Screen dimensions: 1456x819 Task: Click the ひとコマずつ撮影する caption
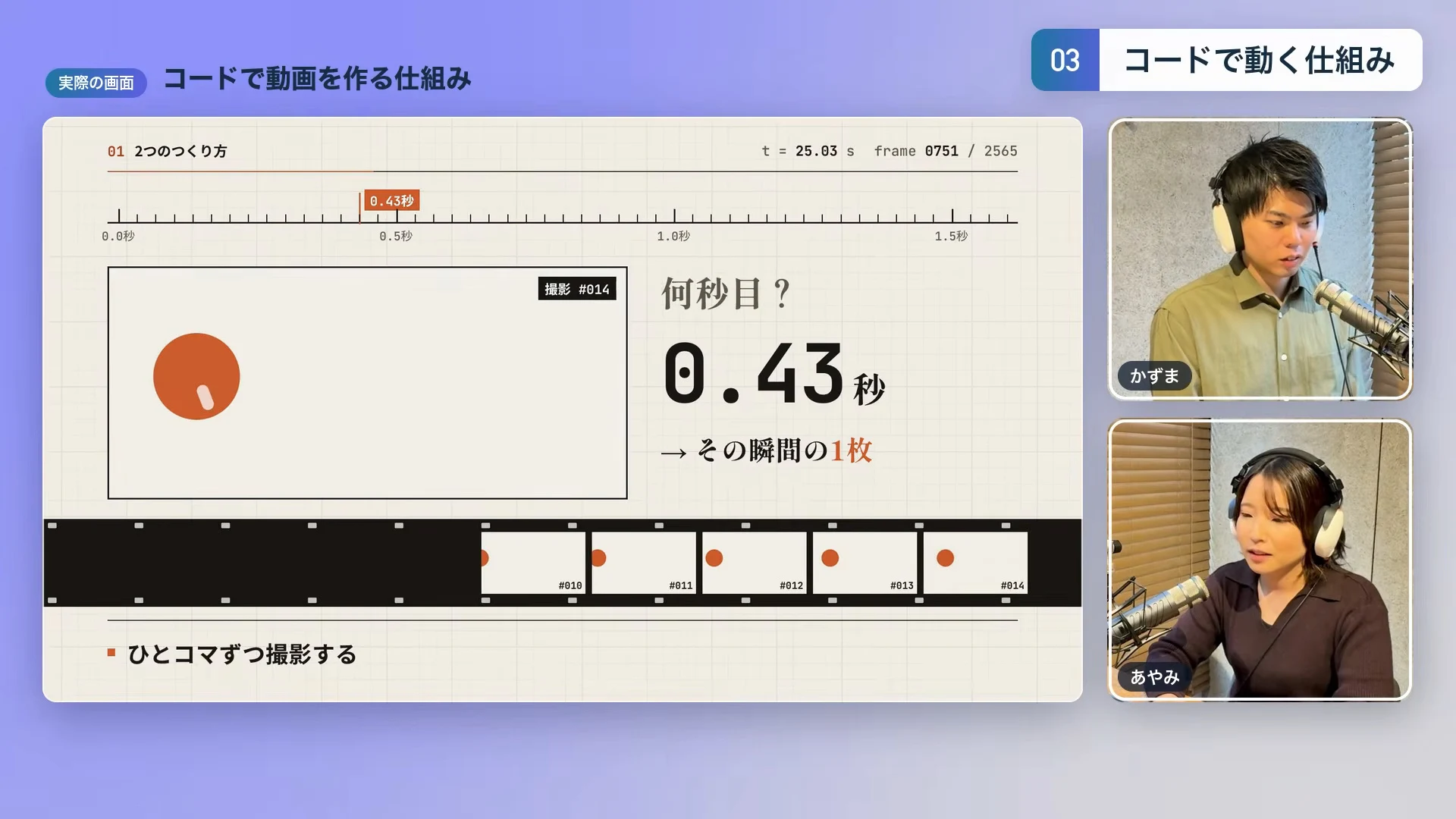242,654
